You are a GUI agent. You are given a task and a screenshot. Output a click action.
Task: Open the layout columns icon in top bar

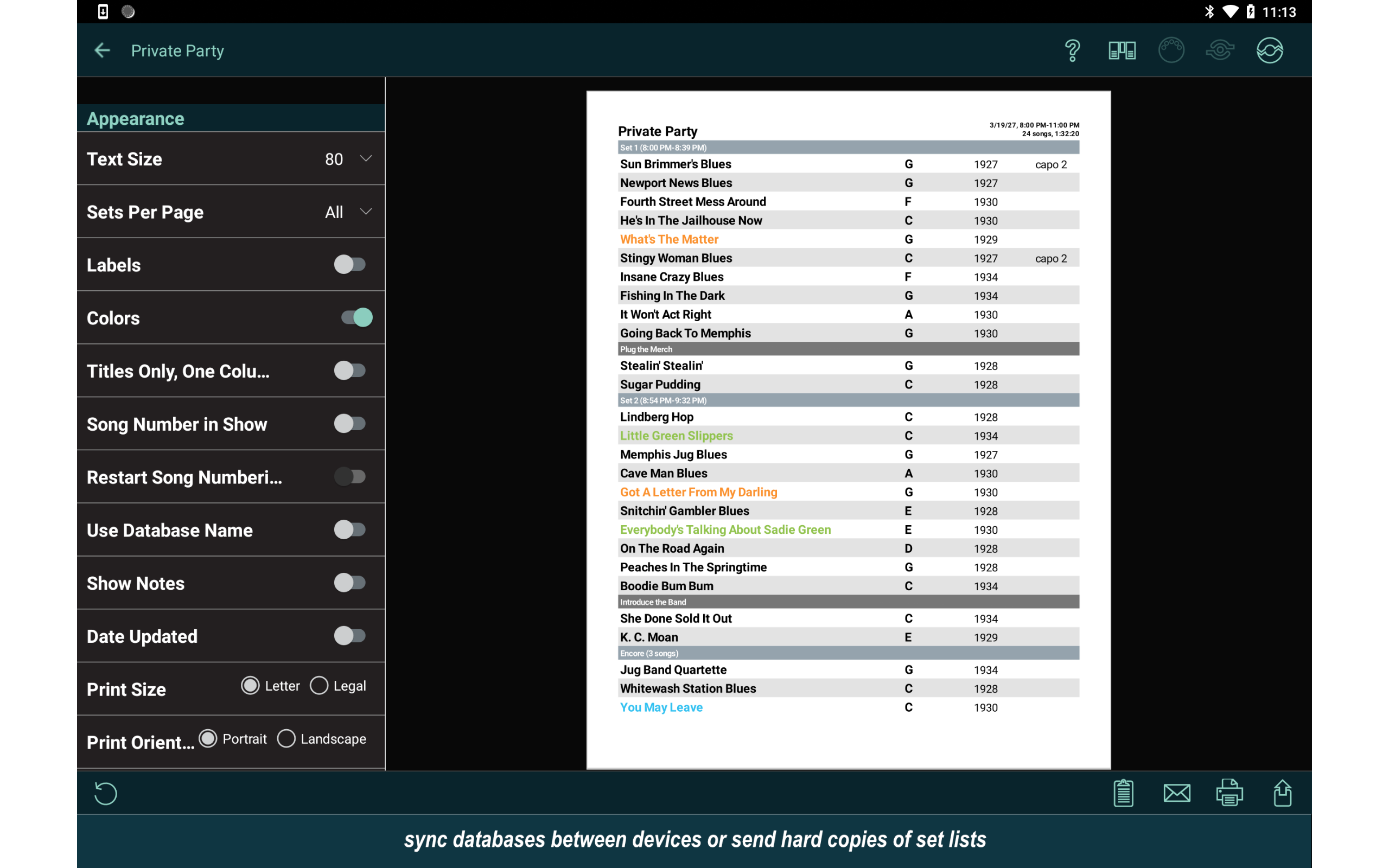[1122, 50]
